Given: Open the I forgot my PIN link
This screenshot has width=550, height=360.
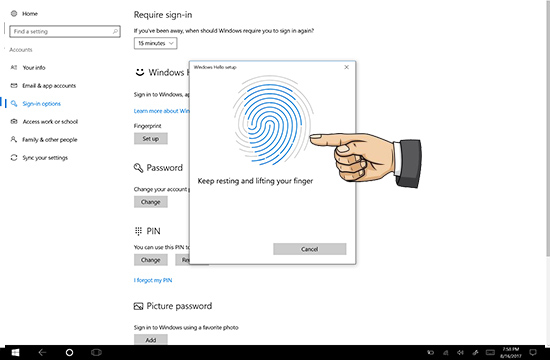Looking at the screenshot, I should (153, 280).
